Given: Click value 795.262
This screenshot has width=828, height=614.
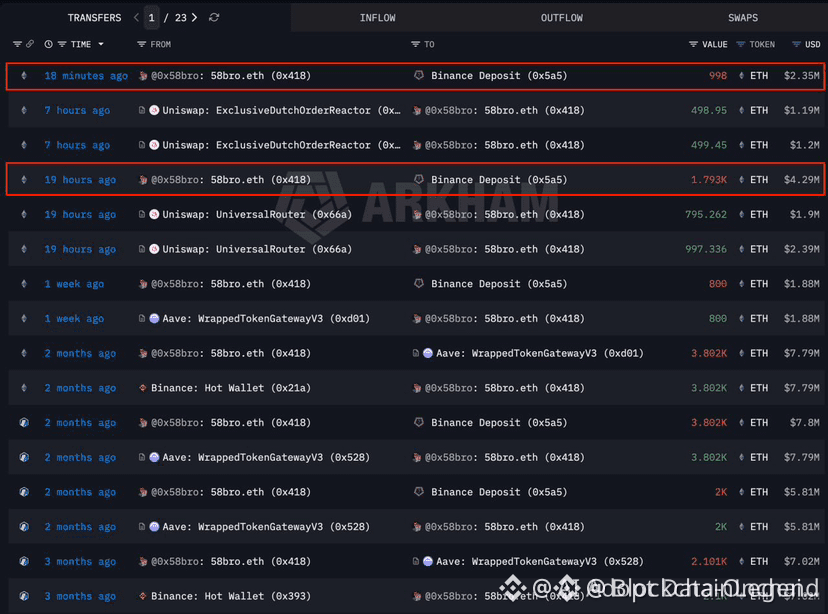Looking at the screenshot, I should pyautogui.click(x=706, y=215).
